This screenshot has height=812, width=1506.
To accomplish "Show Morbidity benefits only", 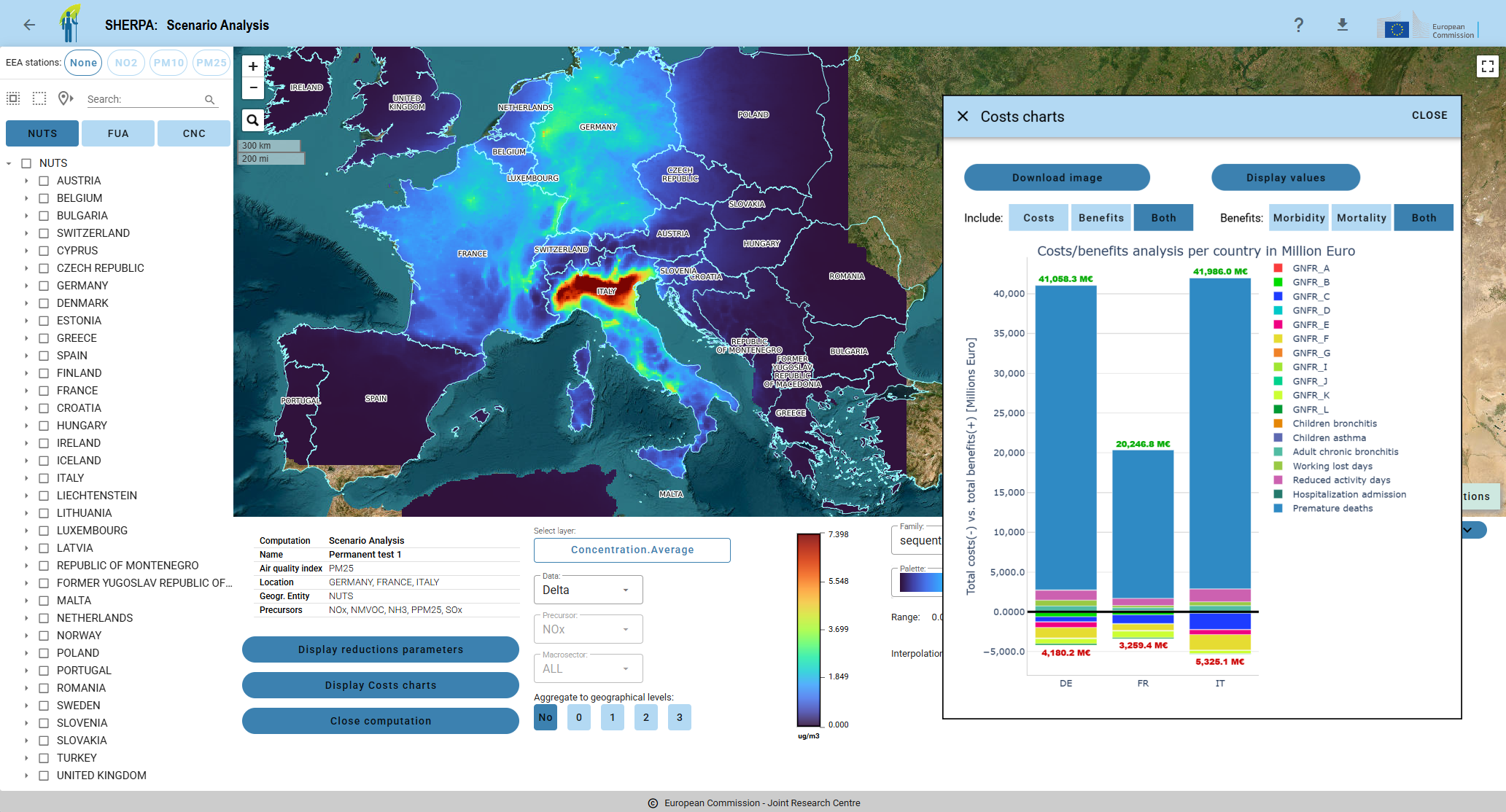I will [1299, 218].
